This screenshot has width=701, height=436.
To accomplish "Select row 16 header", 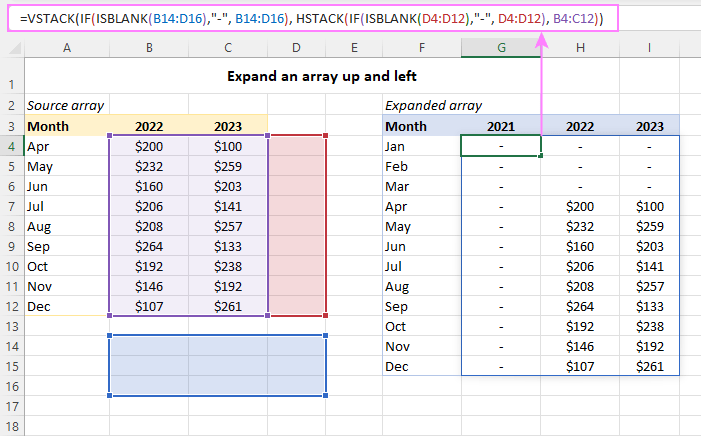I will click(12, 386).
